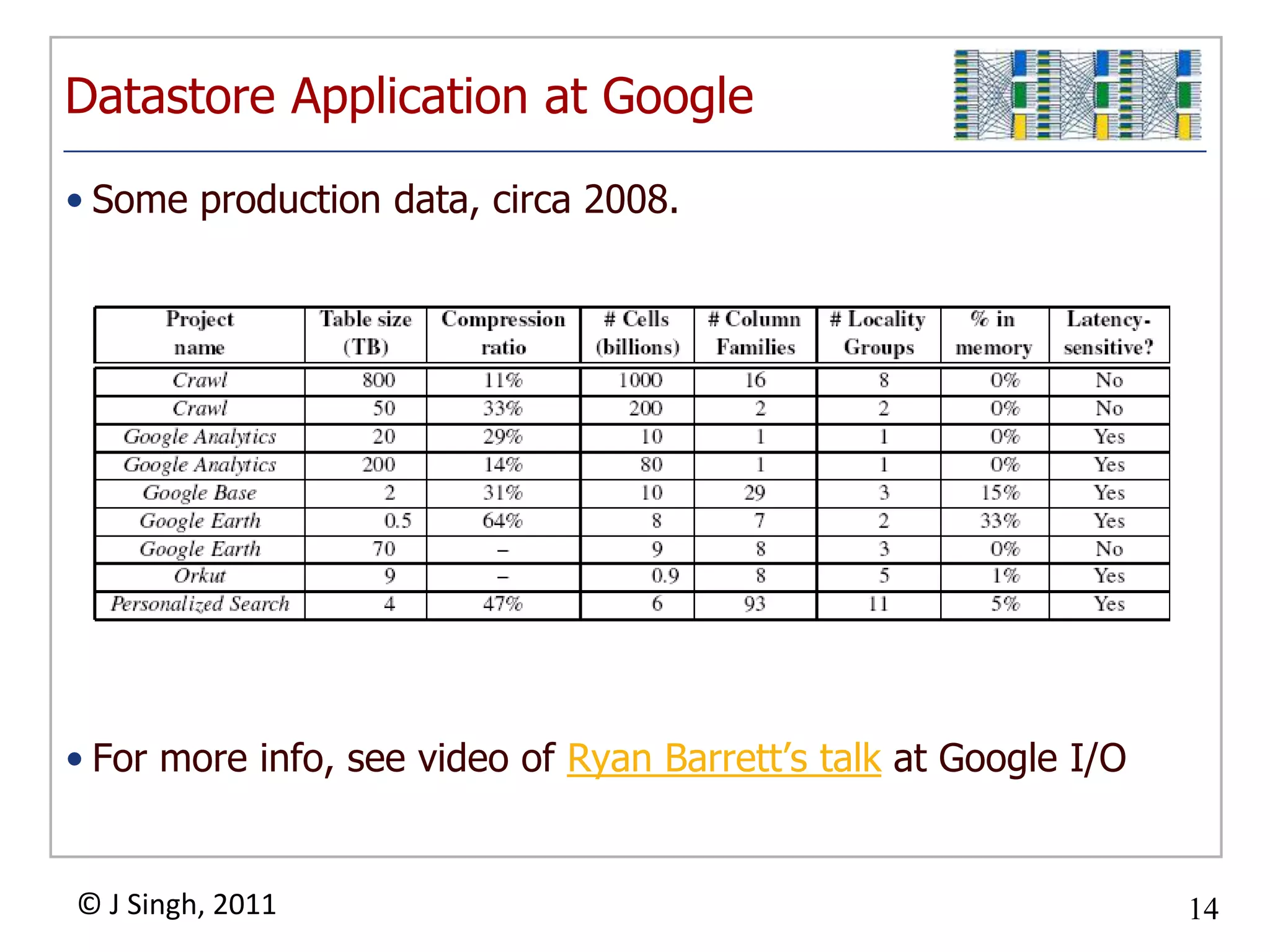Click the '64%' compression ratio cell

pos(503,521)
